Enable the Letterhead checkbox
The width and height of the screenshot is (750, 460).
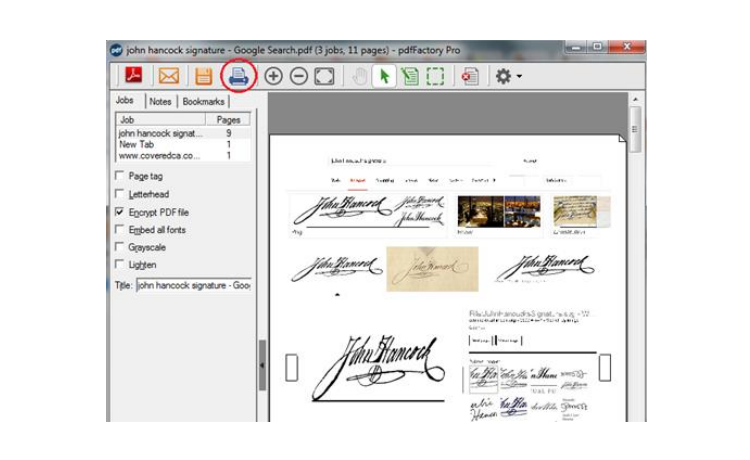coord(120,193)
